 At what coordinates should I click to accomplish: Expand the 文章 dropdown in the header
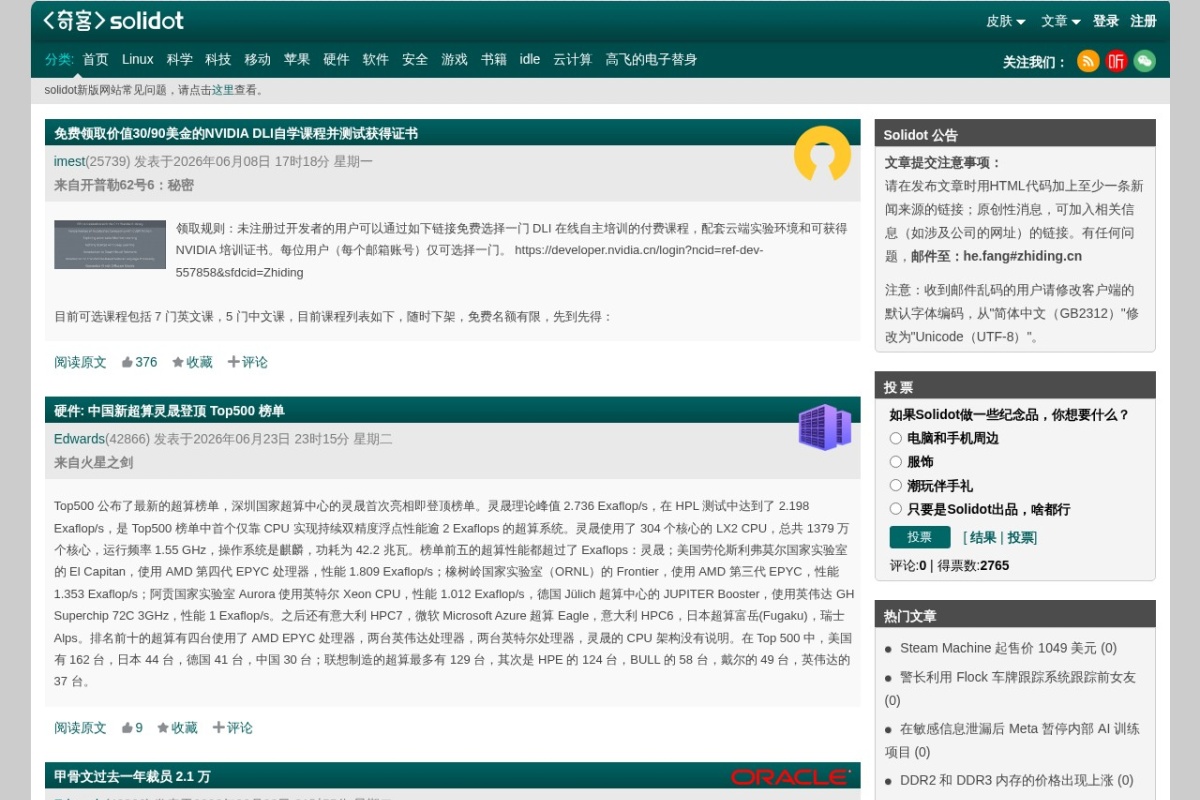[1061, 21]
